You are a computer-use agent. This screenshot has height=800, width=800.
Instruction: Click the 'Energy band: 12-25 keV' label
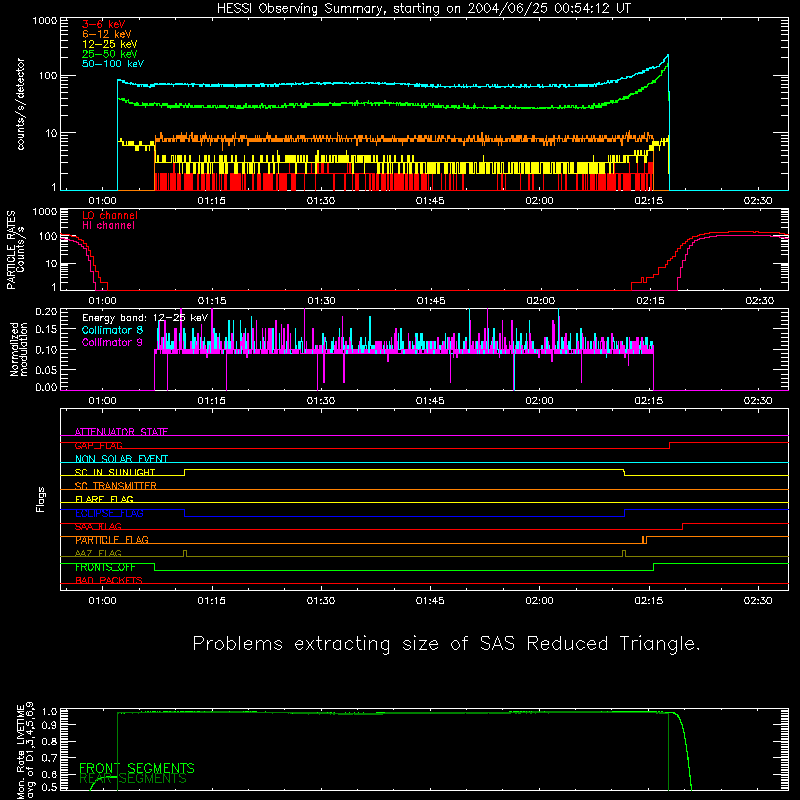(x=145, y=318)
